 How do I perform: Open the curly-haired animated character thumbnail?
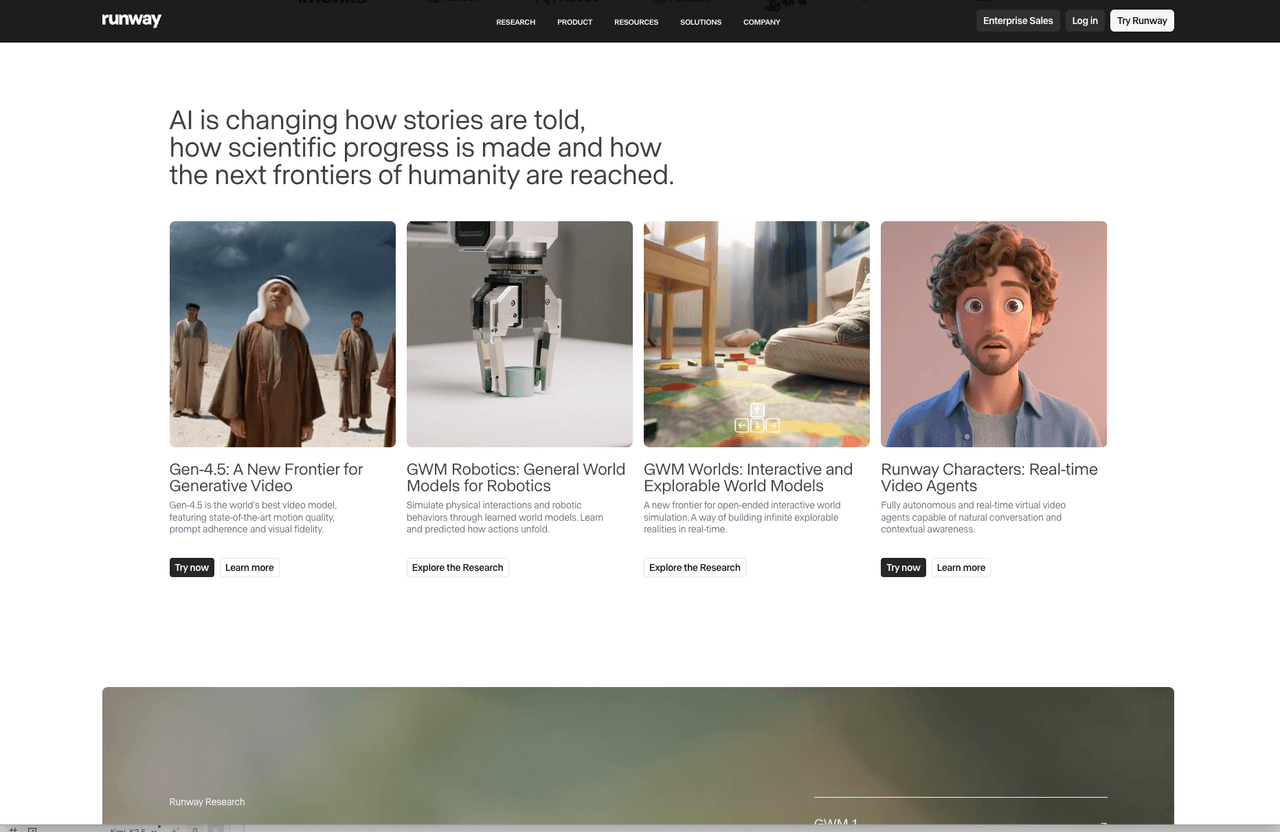[x=993, y=334]
